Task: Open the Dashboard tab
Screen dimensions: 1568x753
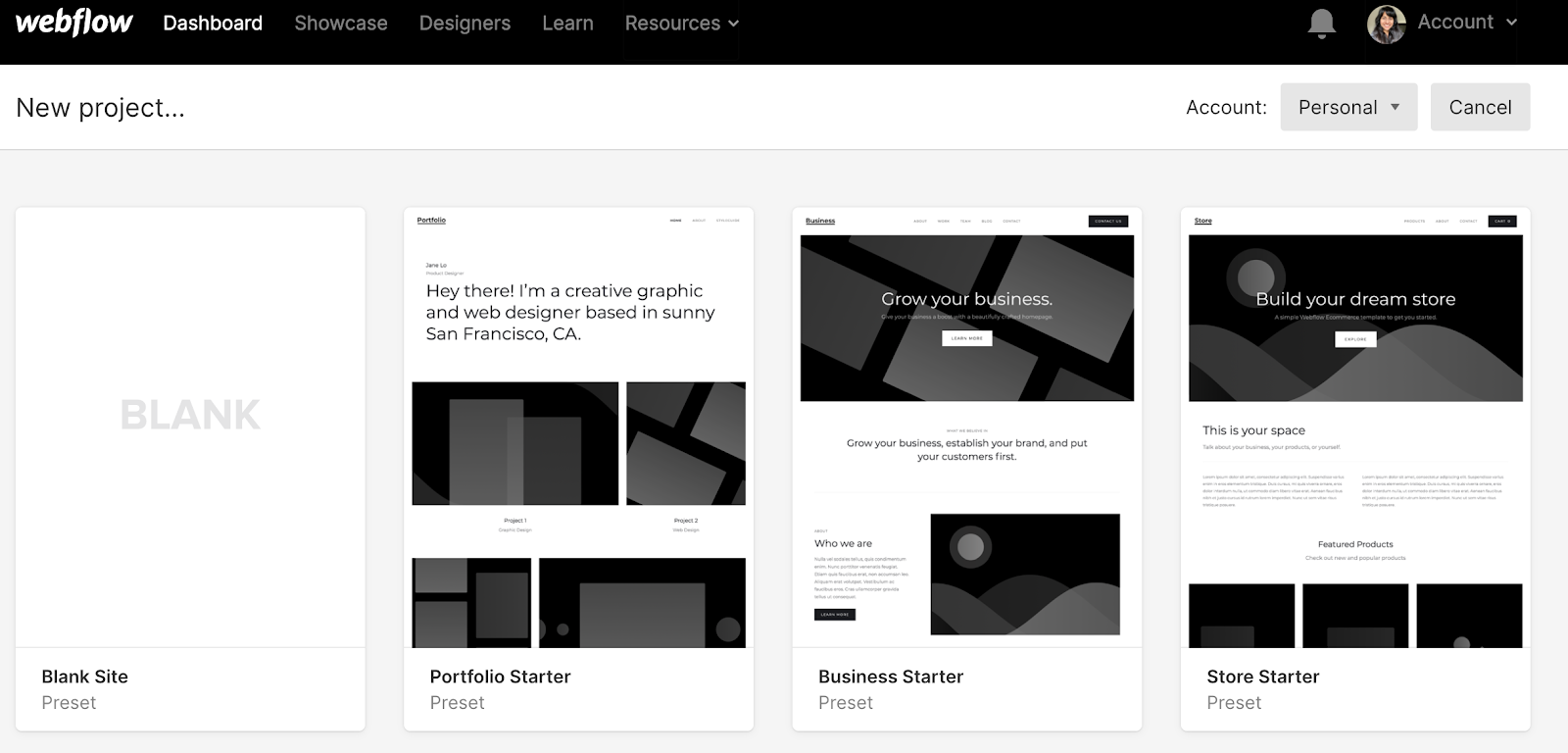Action: (x=213, y=23)
